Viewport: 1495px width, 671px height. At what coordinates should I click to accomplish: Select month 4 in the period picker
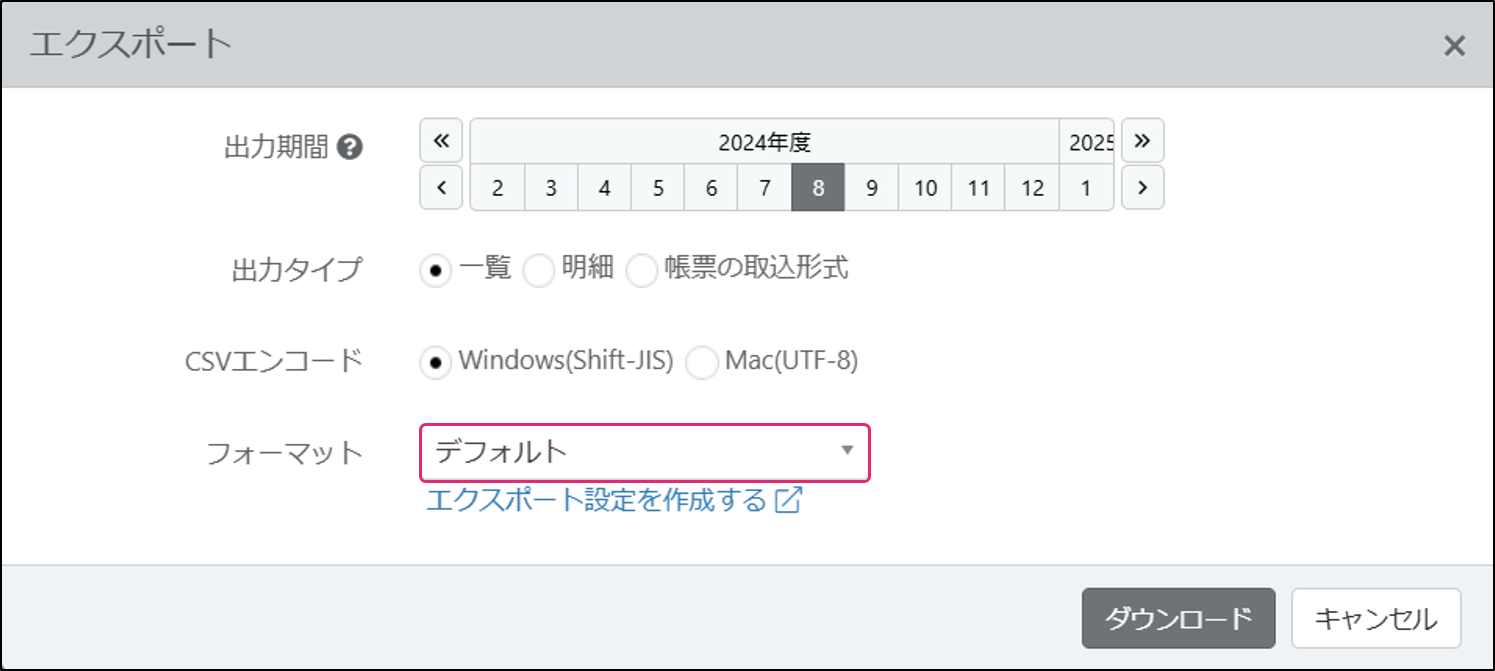pos(605,188)
